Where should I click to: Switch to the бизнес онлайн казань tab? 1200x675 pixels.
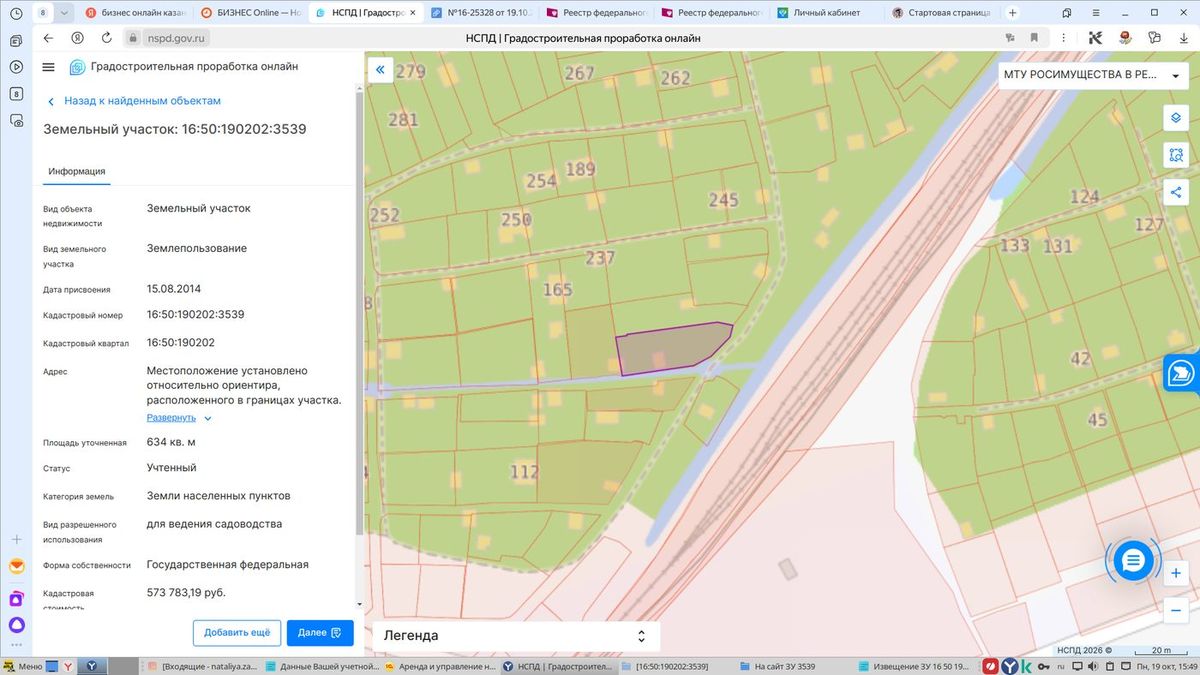pyautogui.click(x=136, y=13)
